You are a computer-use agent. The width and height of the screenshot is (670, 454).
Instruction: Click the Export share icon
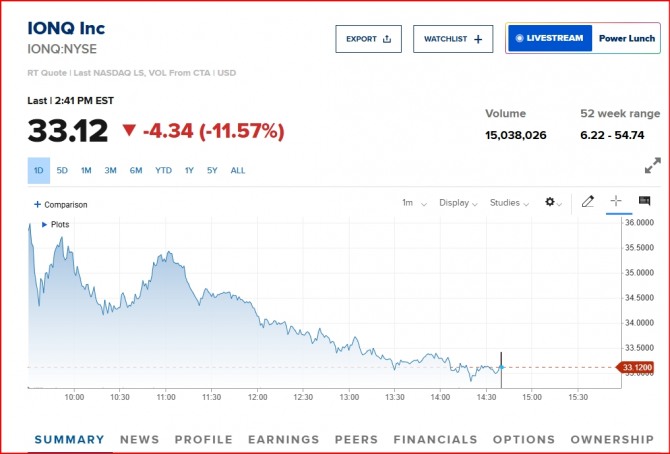tap(387, 39)
